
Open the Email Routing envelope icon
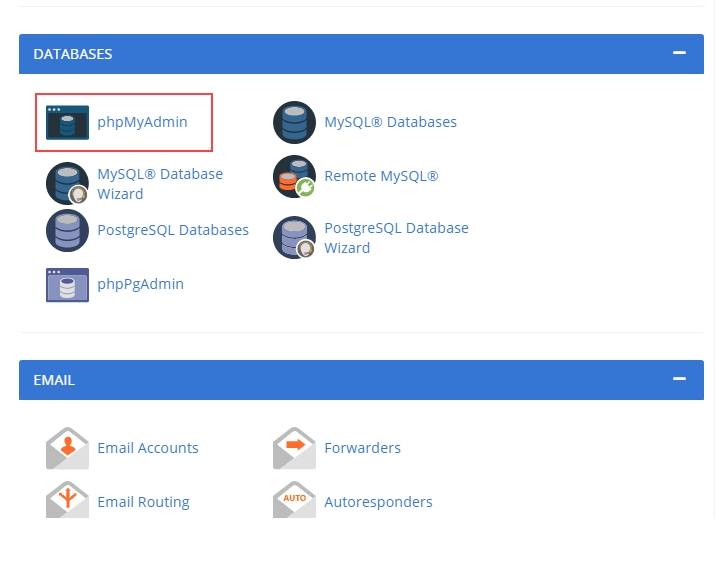[x=67, y=500]
